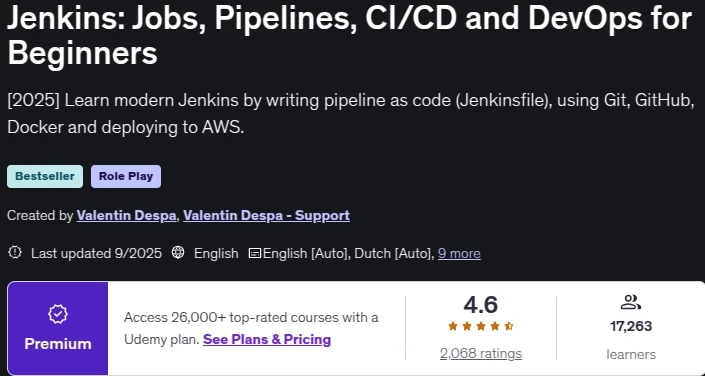Viewport: 705px width, 376px height.
Task: Click the English audio language label
Action: click(216, 254)
